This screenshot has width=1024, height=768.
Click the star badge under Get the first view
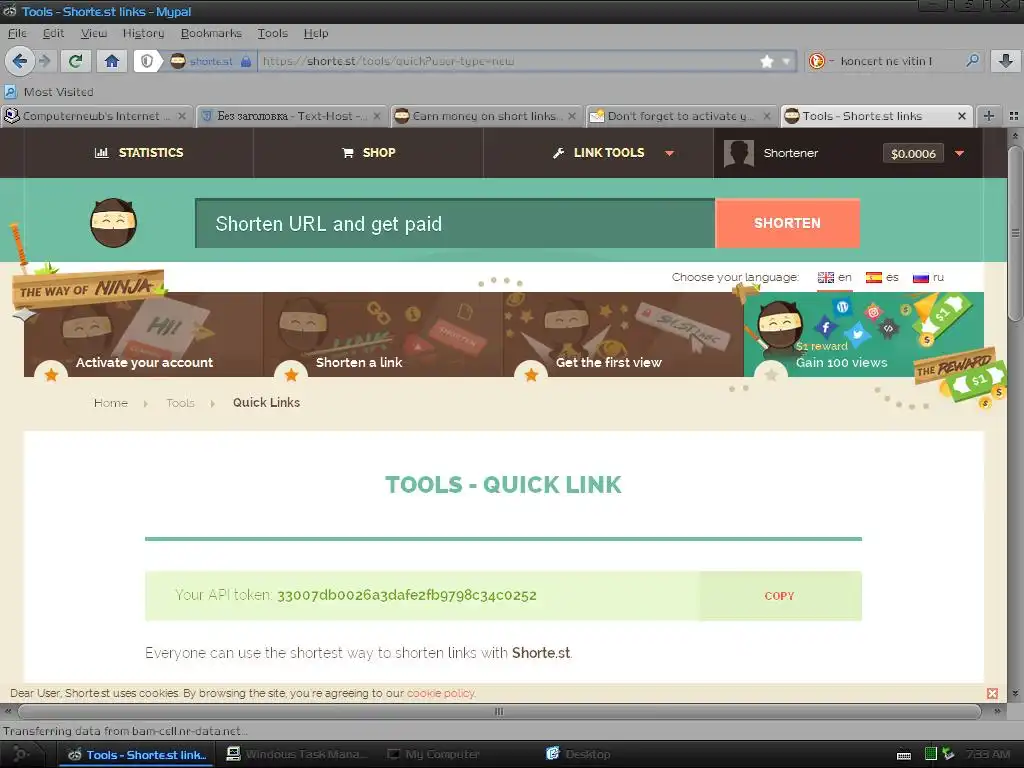coord(532,374)
